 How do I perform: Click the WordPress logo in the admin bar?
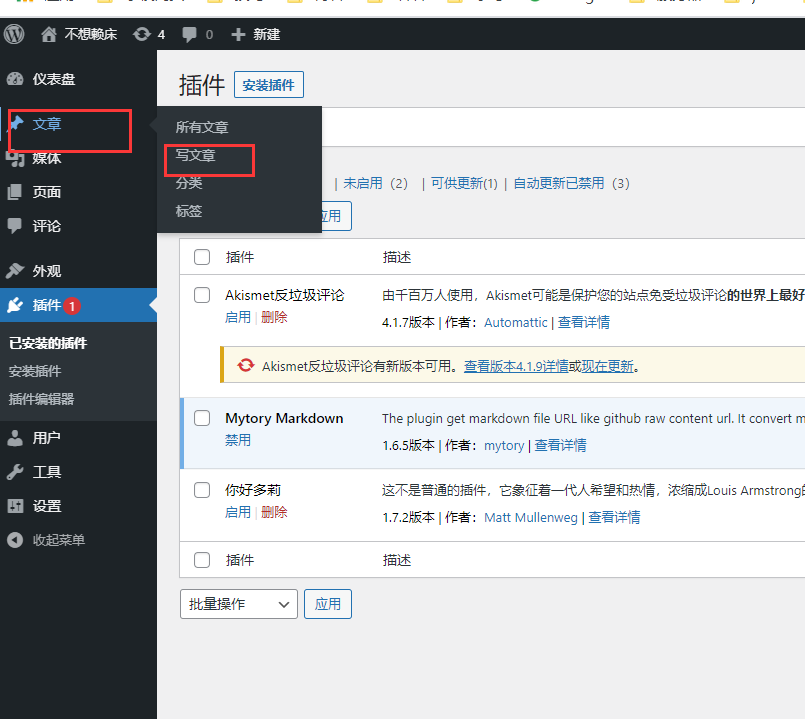coord(13,33)
